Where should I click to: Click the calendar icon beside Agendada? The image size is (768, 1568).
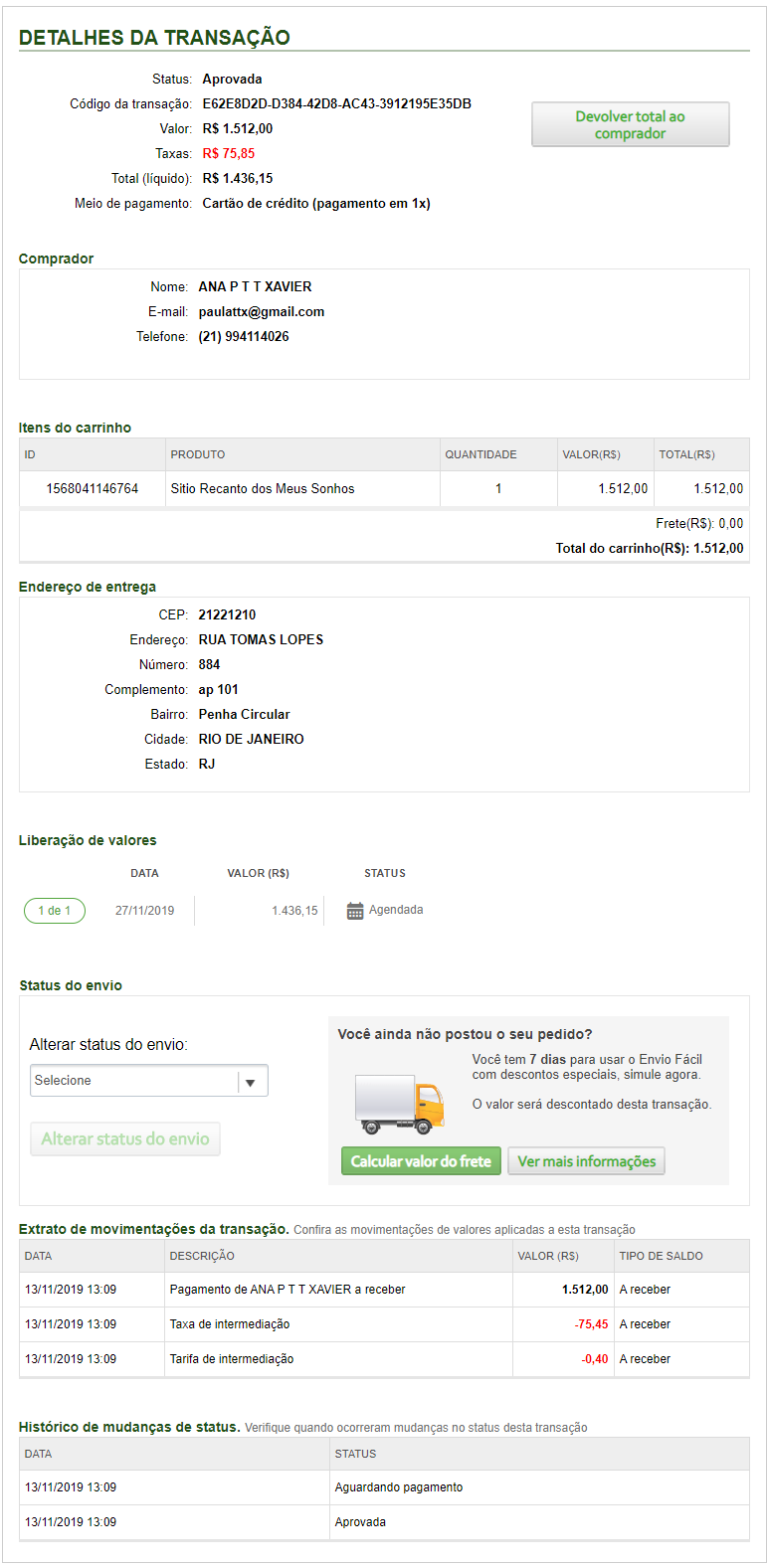point(355,911)
